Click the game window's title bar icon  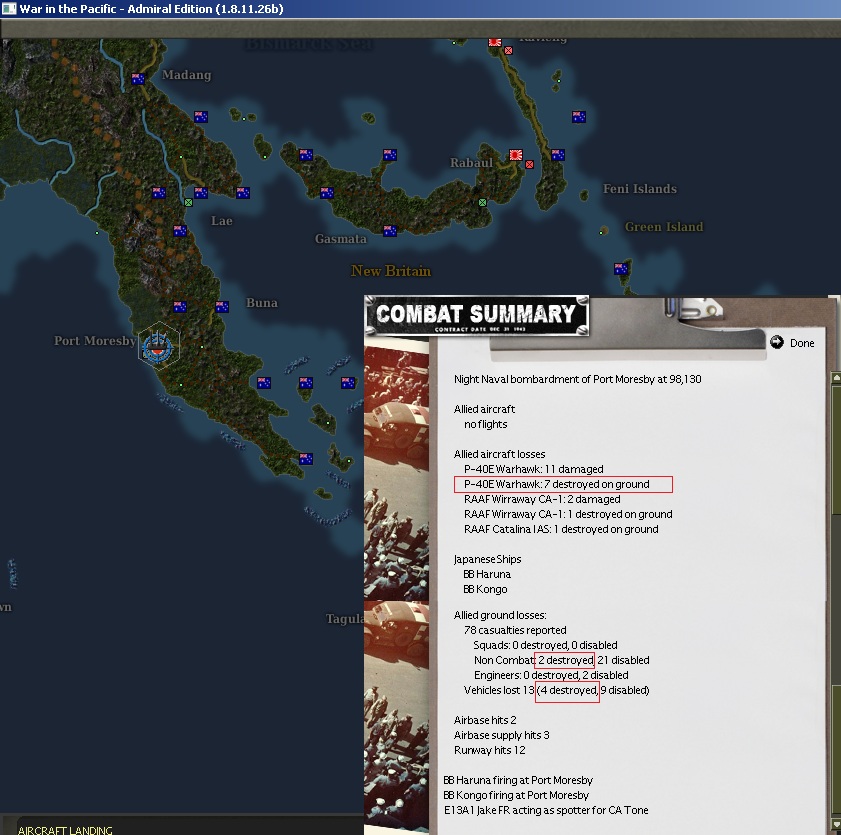pyautogui.click(x=9, y=9)
